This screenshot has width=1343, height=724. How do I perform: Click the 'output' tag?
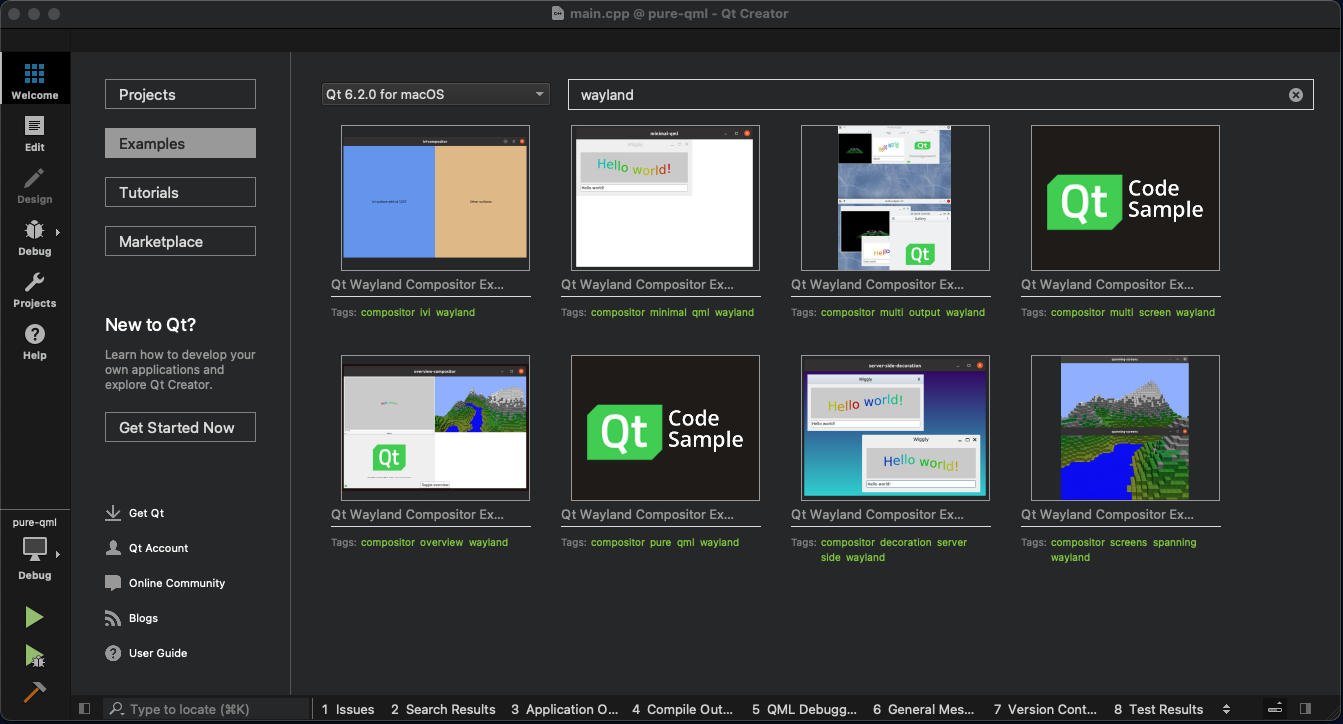coord(925,312)
